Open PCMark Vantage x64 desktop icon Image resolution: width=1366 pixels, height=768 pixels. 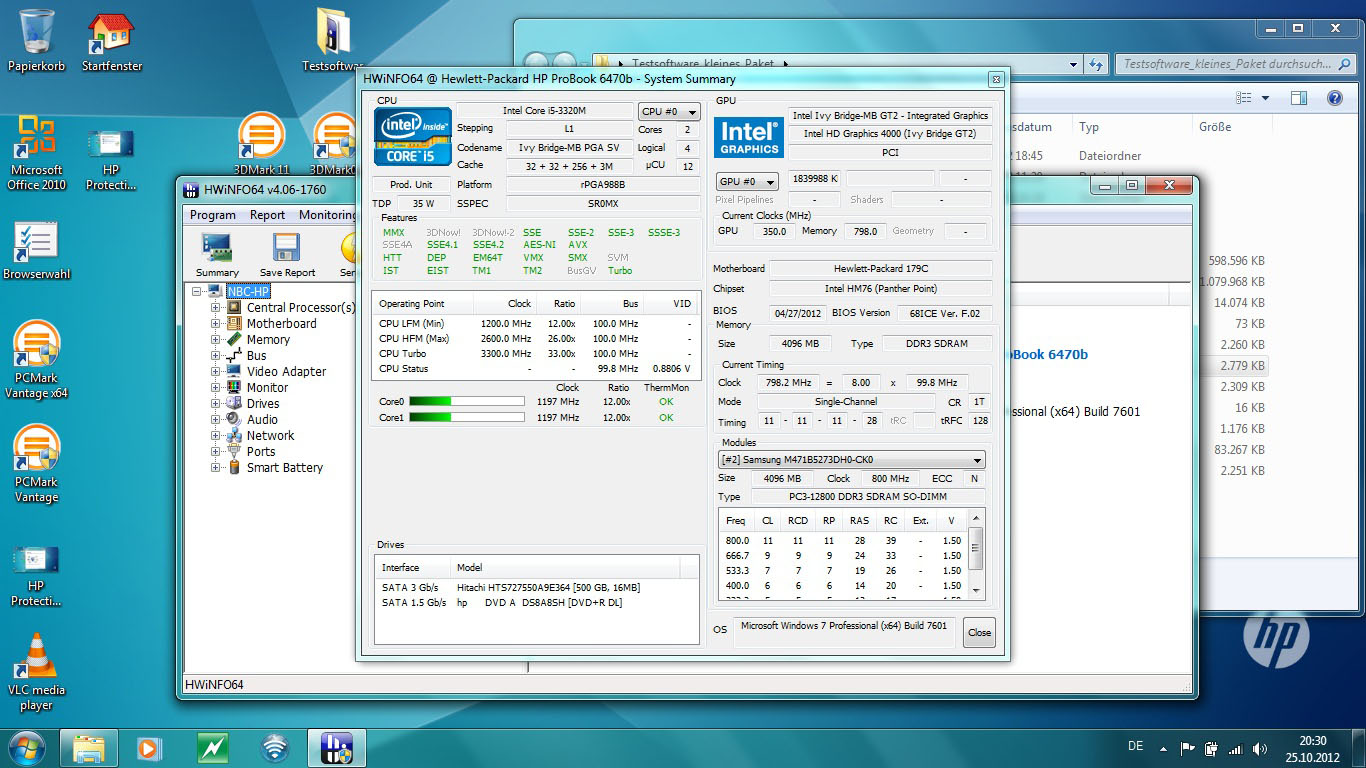coord(36,360)
